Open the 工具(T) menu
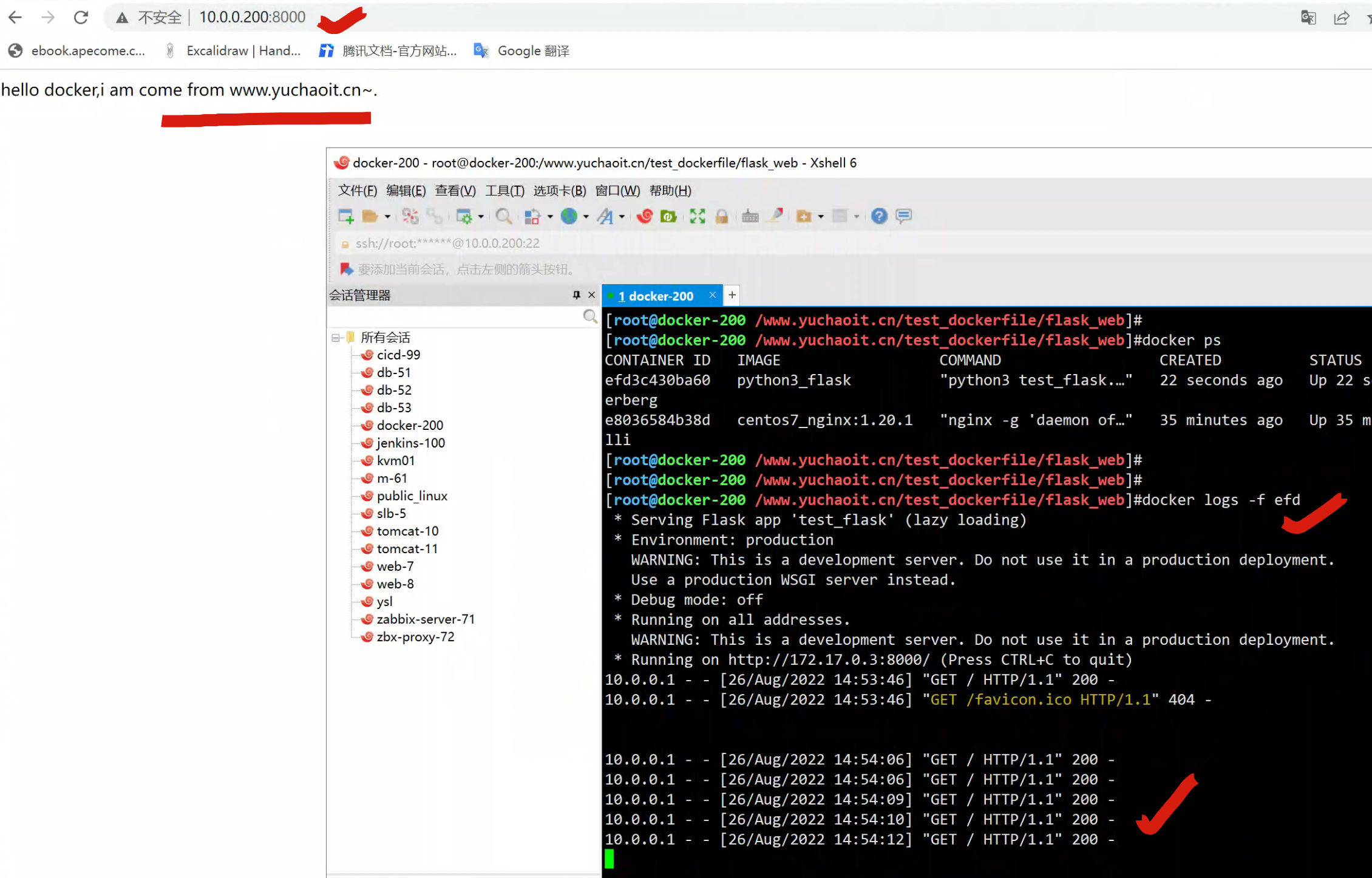 point(504,191)
